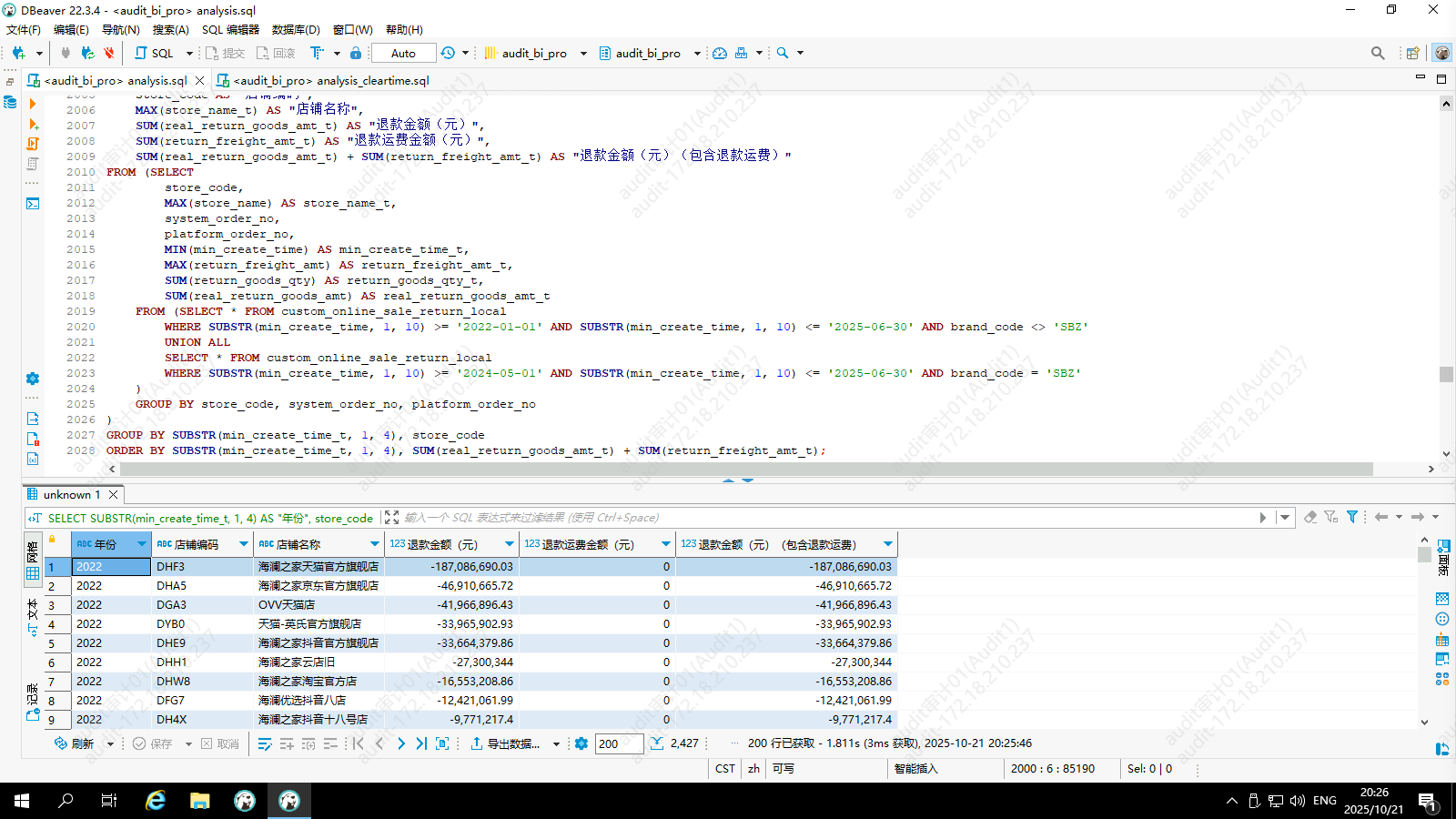Click the result settings gear icon
Image resolution: width=1456 pixels, height=819 pixels.
pyautogui.click(x=581, y=743)
